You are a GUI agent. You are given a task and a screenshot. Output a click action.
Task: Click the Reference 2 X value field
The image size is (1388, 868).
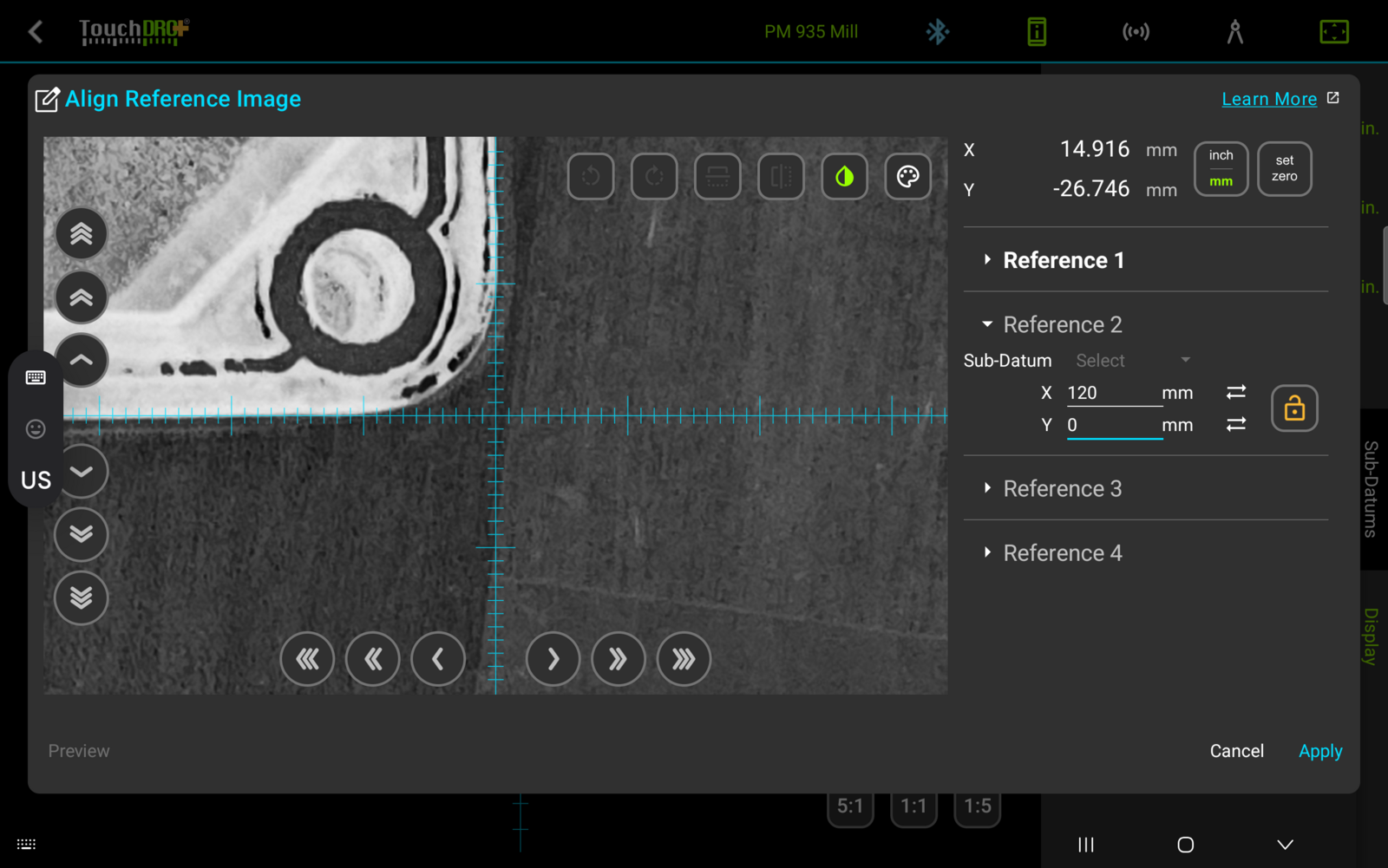click(1114, 393)
